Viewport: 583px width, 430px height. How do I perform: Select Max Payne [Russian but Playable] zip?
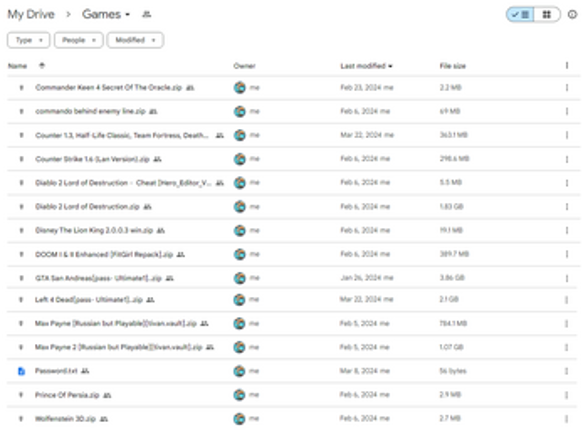[116, 323]
